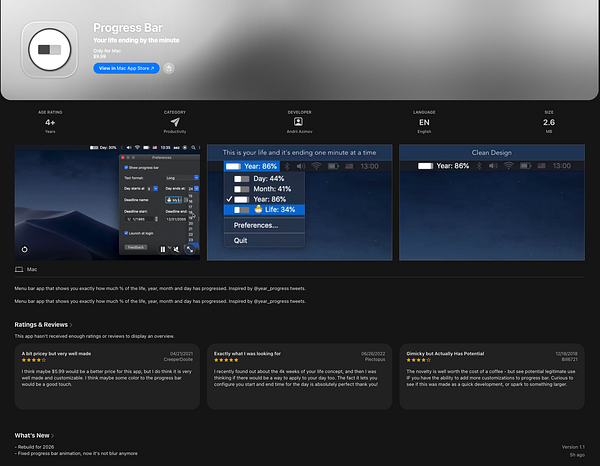600x466 pixels.
Task: Click the 'Year: 86%' progress bar in the 'Clean Design' screenshot
Action: (426, 166)
